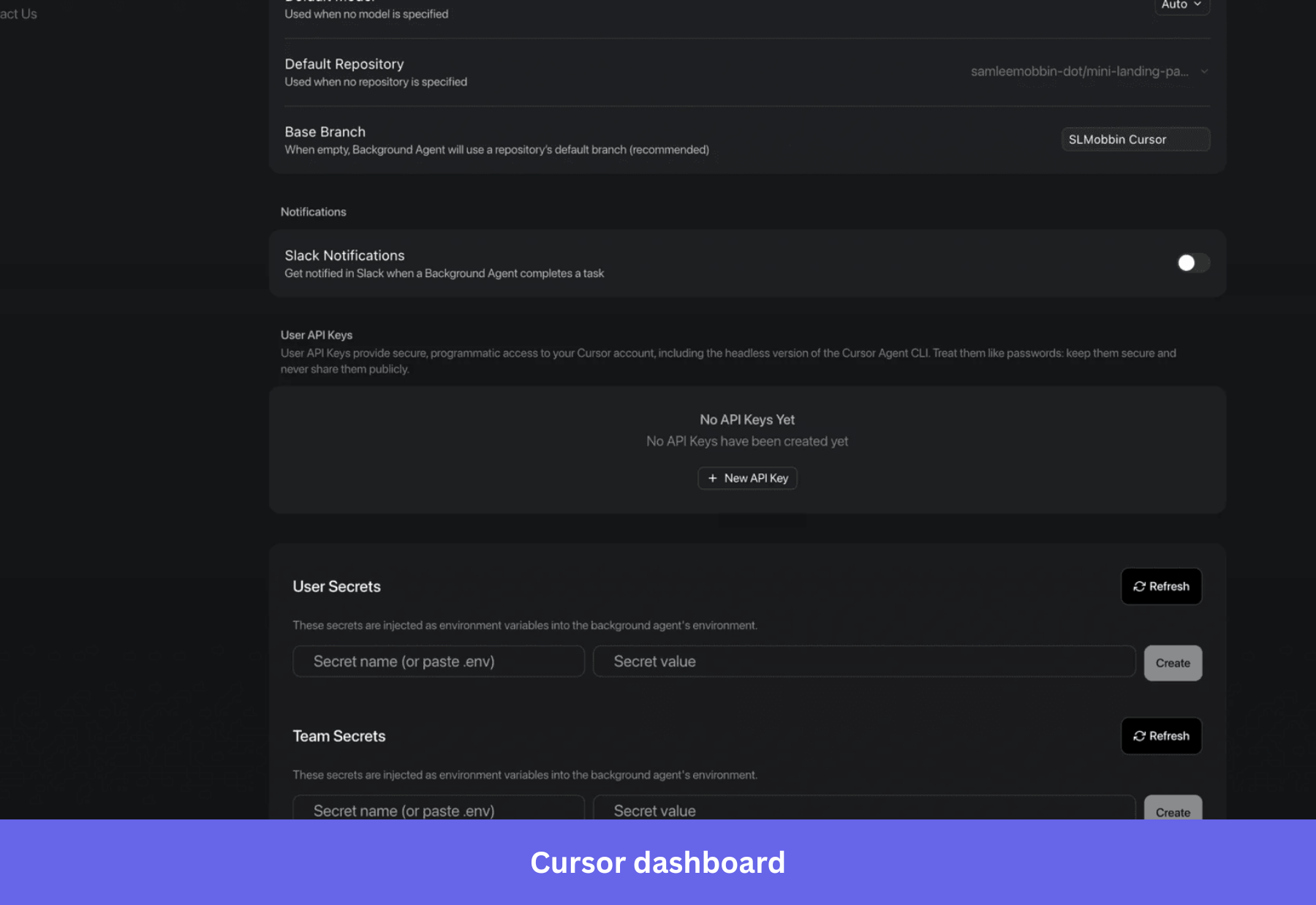Open the Auto default model dropdown

click(x=1181, y=6)
